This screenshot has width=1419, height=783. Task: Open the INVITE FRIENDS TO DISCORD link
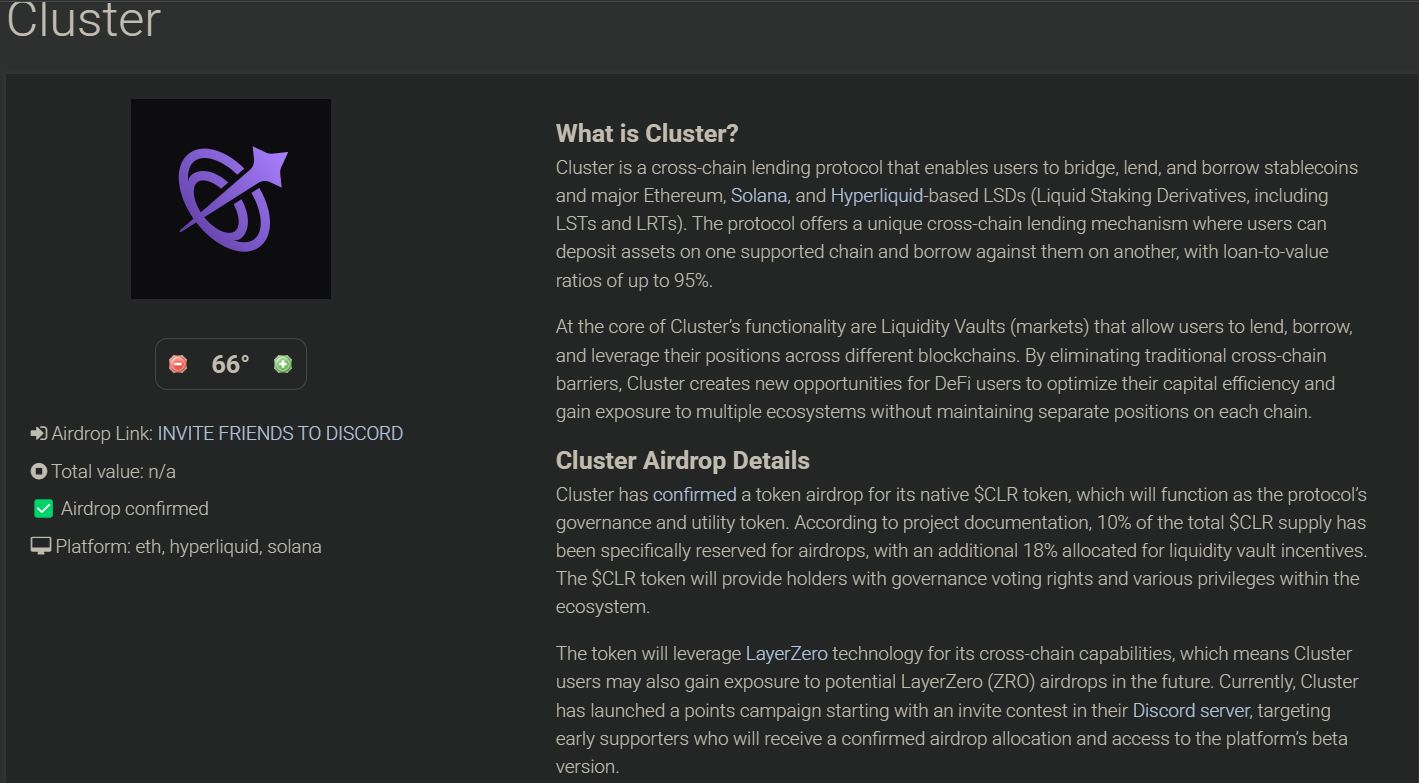coord(280,434)
